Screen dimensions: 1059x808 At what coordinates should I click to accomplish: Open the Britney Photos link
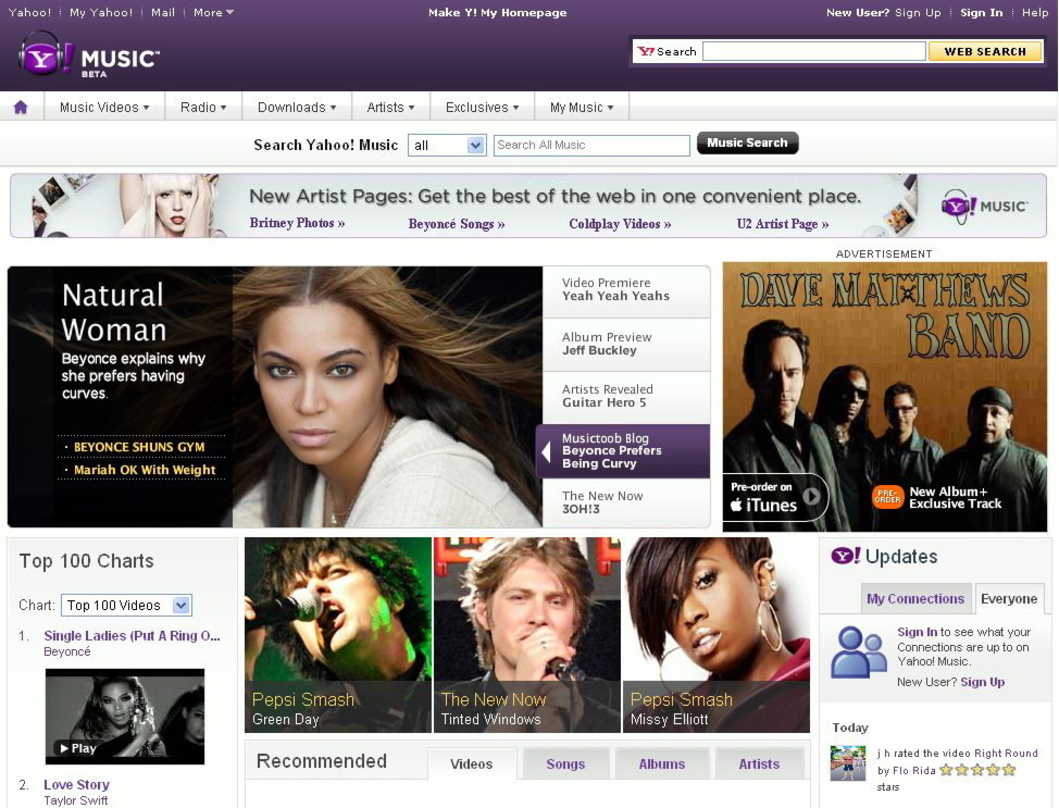(297, 223)
